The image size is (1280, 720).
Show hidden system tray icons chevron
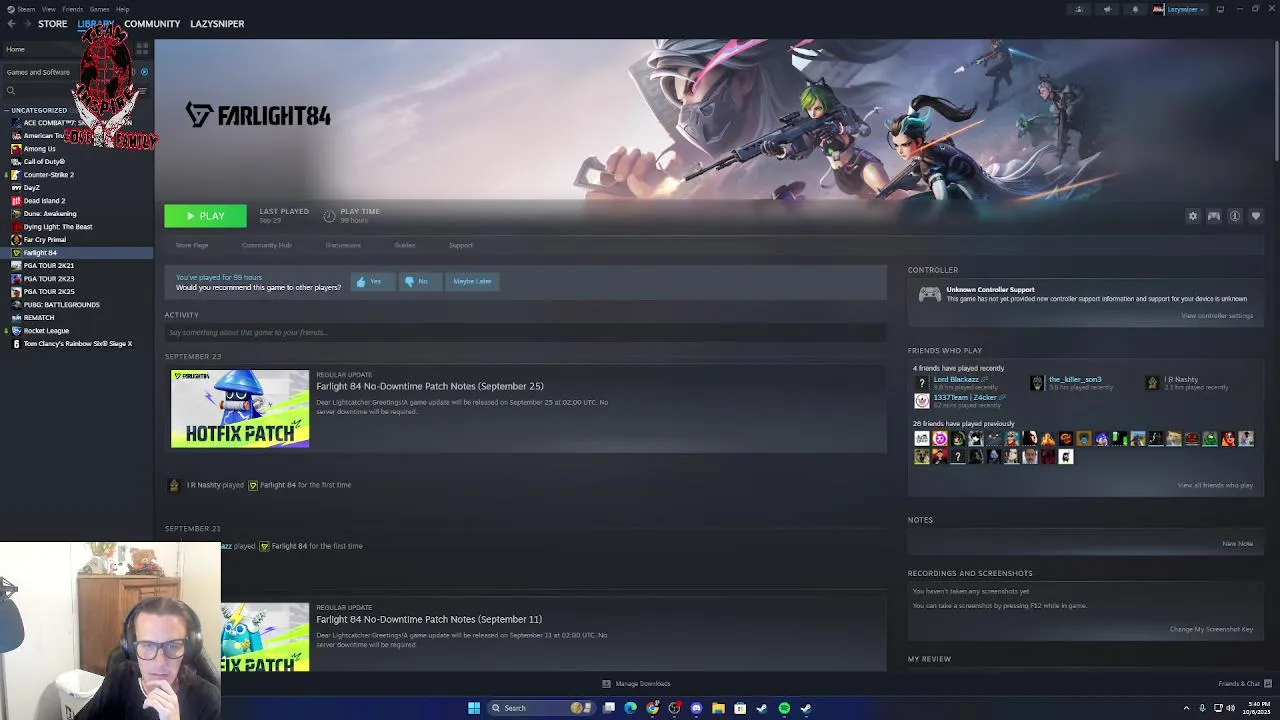[x=1186, y=708]
